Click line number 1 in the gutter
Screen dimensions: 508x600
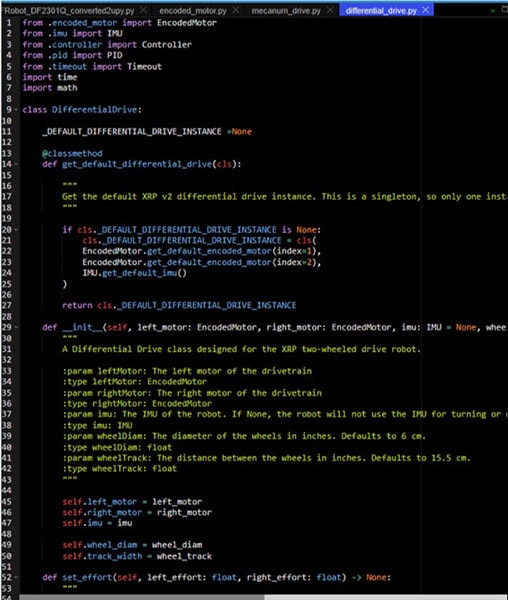pos(9,23)
